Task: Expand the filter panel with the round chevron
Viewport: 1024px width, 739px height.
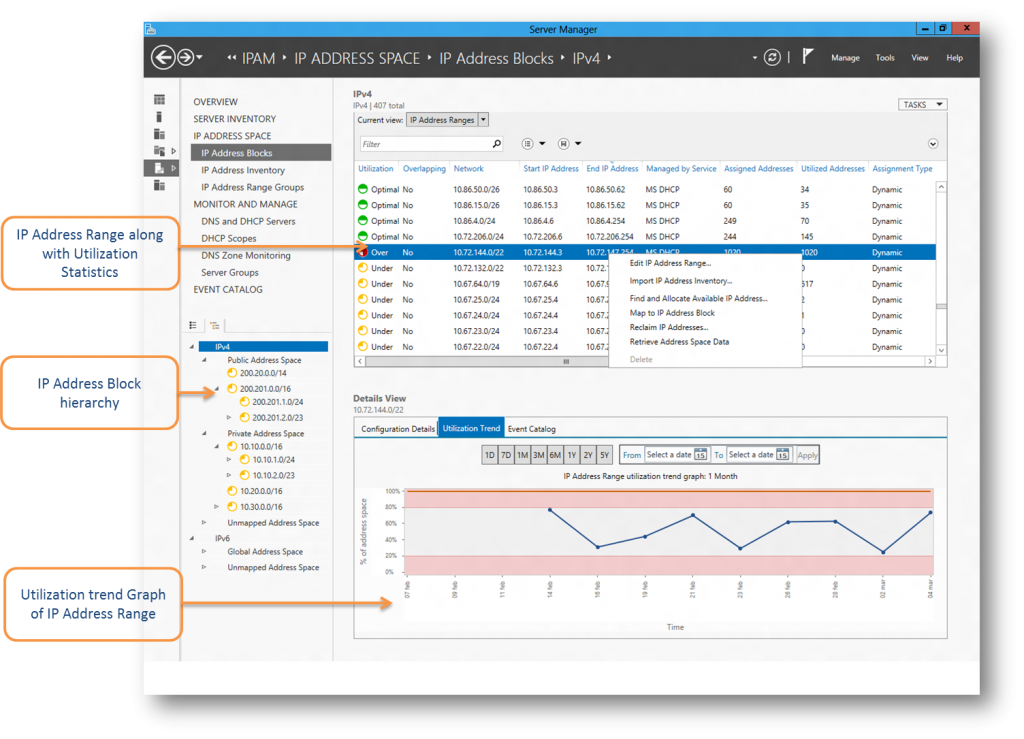Action: click(x=933, y=144)
